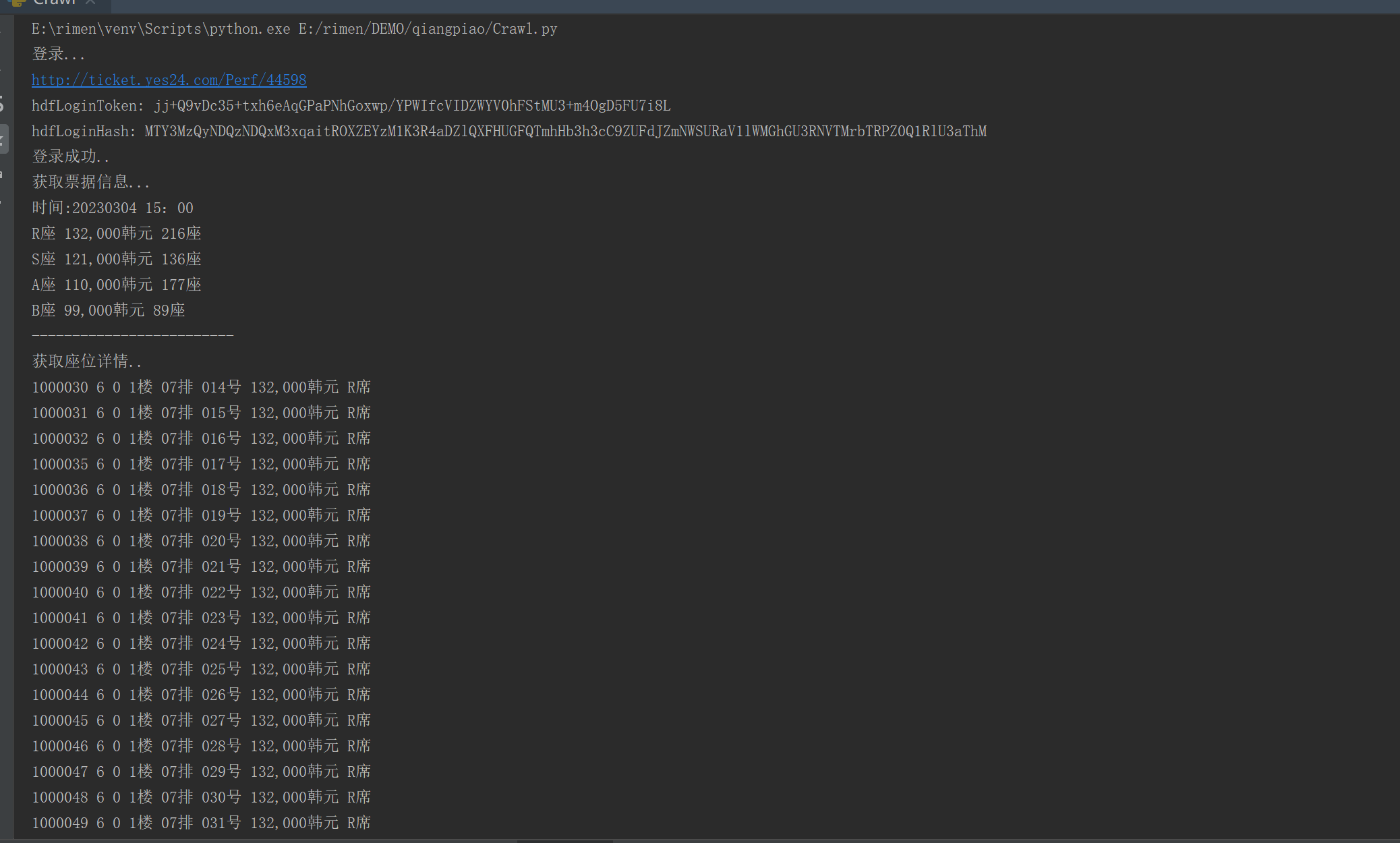Click the '获取座位详情..' line
The width and height of the screenshot is (1400, 843).
(87, 362)
